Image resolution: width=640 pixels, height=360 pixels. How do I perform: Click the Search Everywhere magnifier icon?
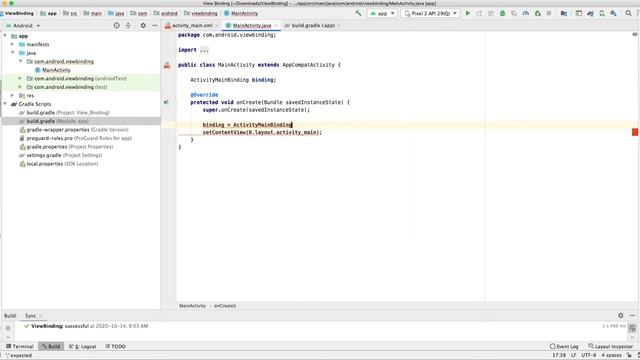point(629,13)
